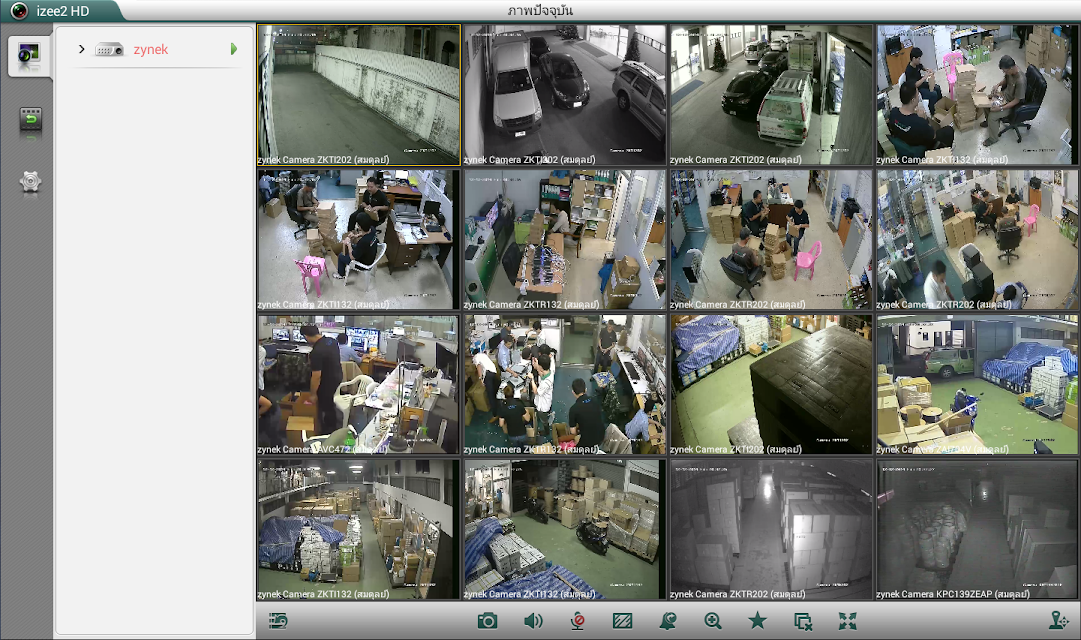The image size is (1081, 640).
Task: Take a snapshot with the camera icon
Action: click(x=487, y=621)
